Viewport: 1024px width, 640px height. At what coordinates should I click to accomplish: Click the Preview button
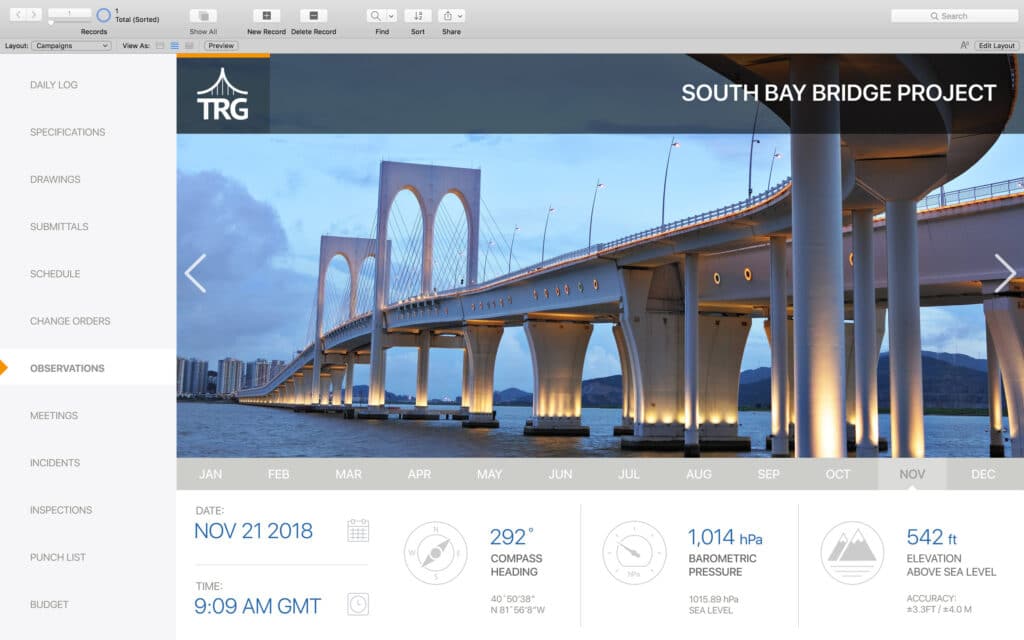(x=221, y=46)
